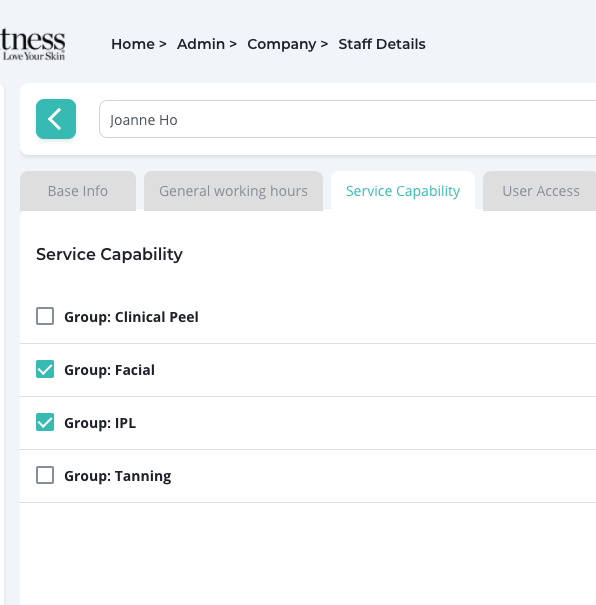This screenshot has width=596, height=605.
Task: Click the 'Group: Facial' label text
Action: (109, 370)
